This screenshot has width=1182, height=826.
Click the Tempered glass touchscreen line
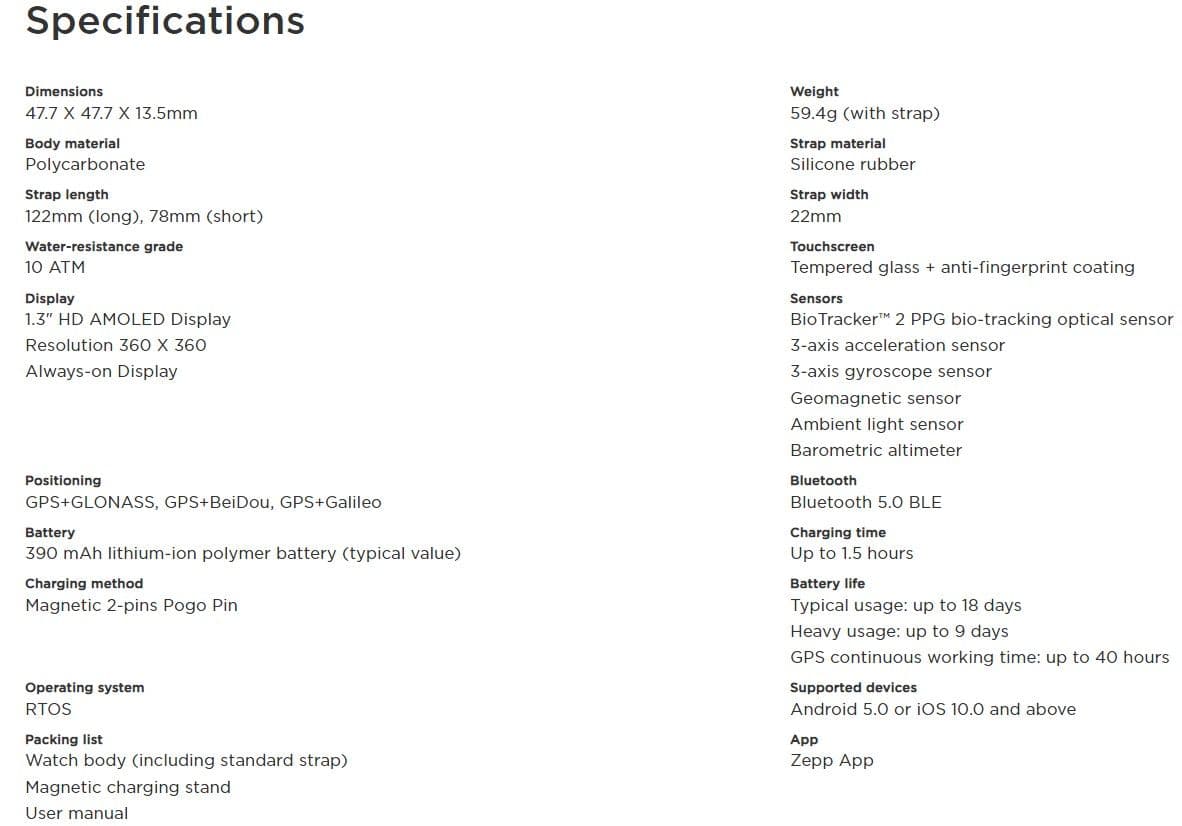tap(962, 267)
